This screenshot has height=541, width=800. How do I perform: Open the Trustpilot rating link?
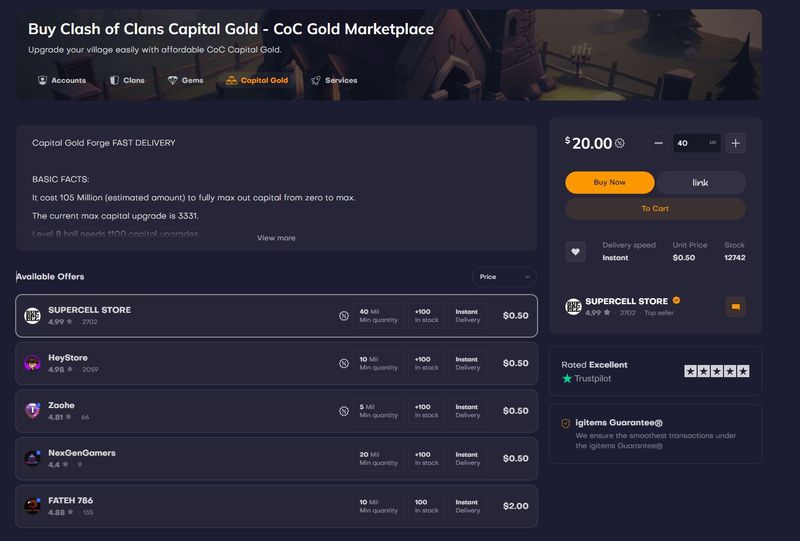[587, 379]
